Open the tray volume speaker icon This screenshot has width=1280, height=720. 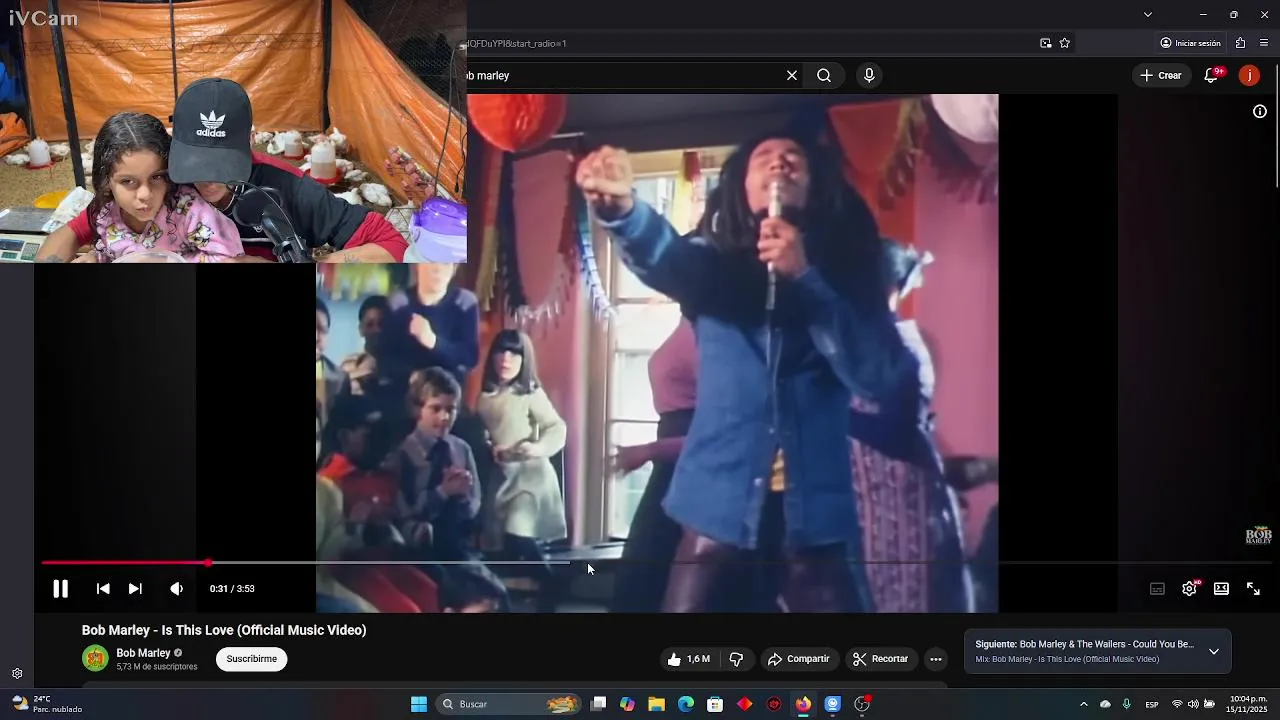(x=1193, y=704)
